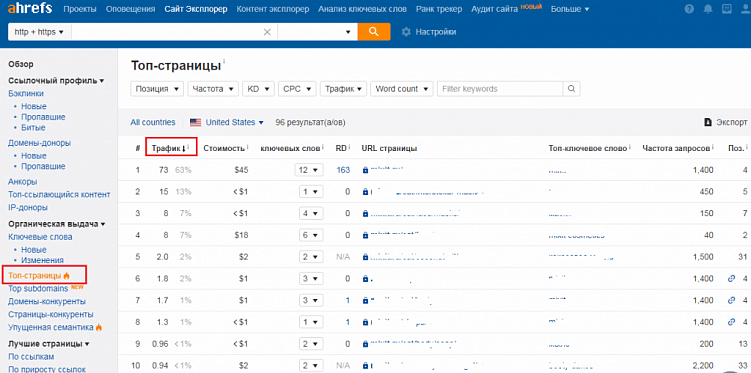The width and height of the screenshot is (751, 373).
Task: Click info icon beside Топ-ключевое слово header
Action: tap(630, 147)
